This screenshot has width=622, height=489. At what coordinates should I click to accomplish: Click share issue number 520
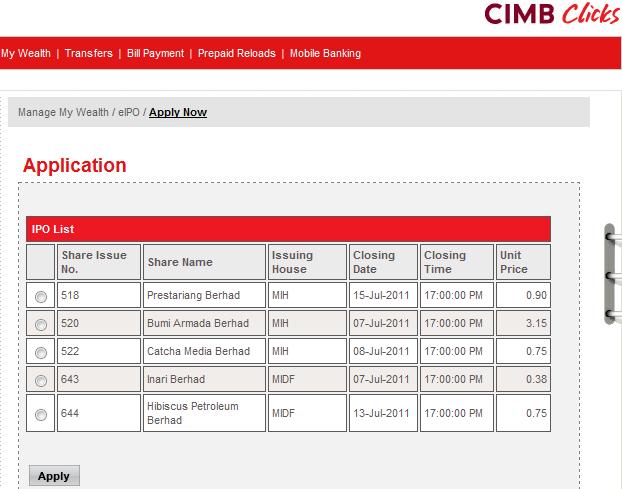tap(70, 323)
